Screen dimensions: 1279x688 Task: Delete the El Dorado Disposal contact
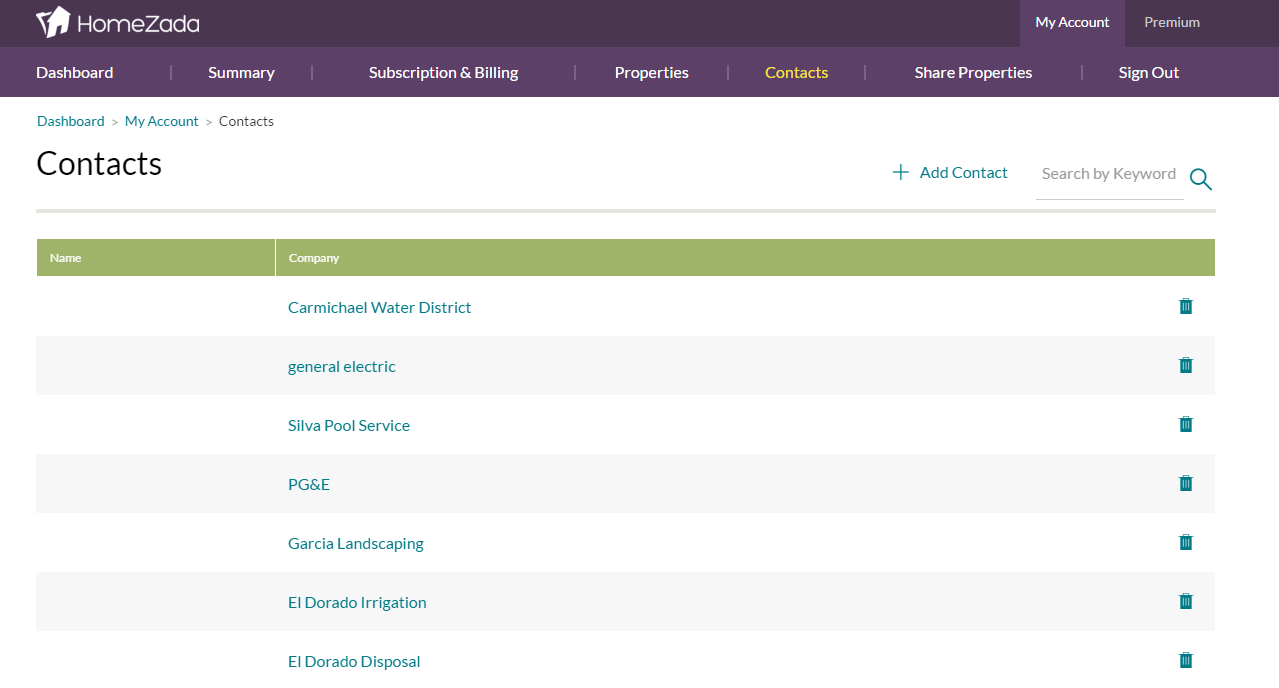1186,660
